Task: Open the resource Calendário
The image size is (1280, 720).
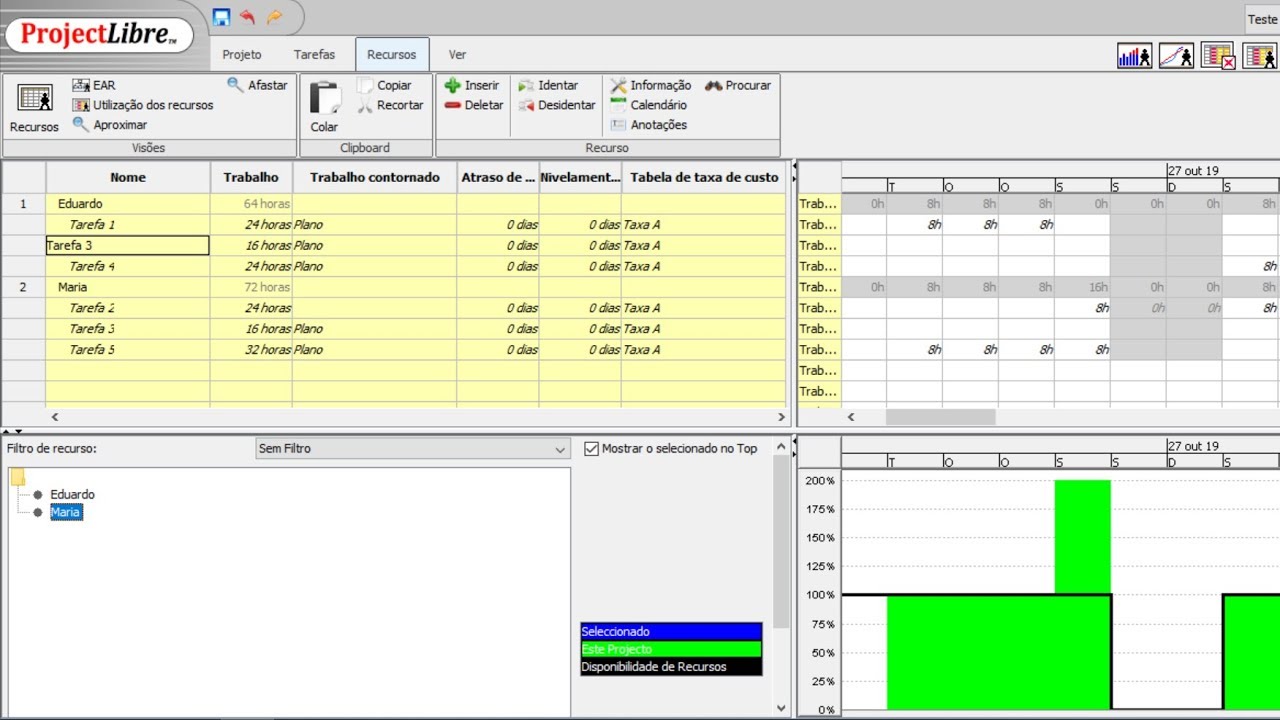Action: [649, 105]
